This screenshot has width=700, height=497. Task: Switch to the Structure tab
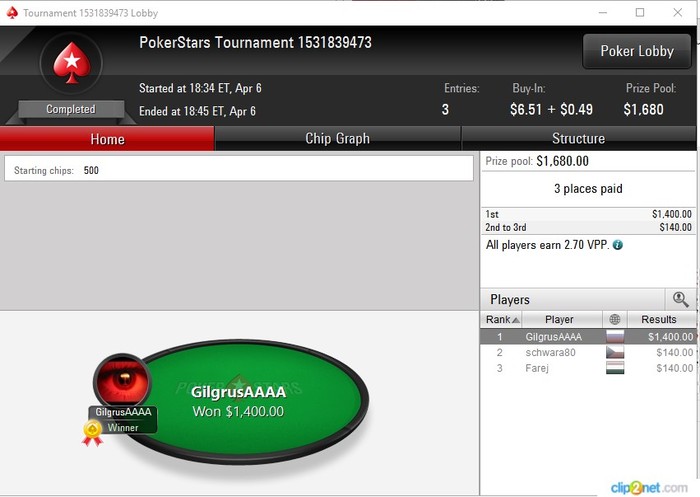point(578,138)
